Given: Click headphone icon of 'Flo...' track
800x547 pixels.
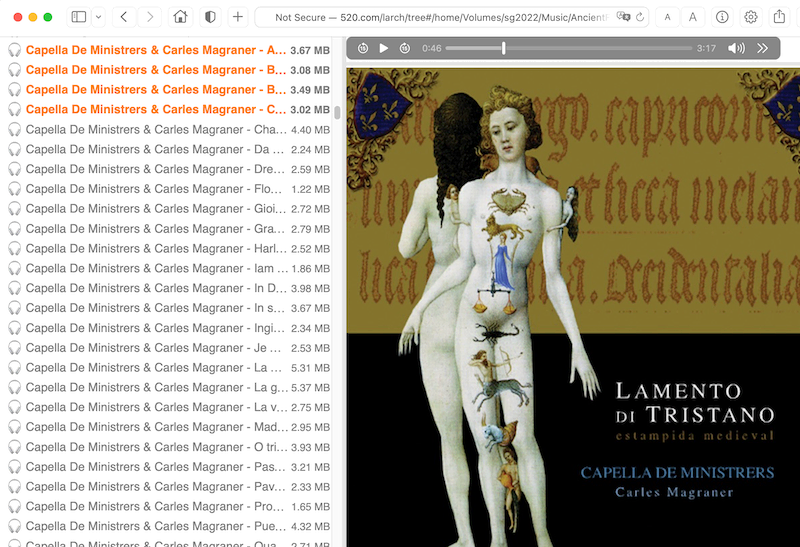Looking at the screenshot, I should 15,189.
